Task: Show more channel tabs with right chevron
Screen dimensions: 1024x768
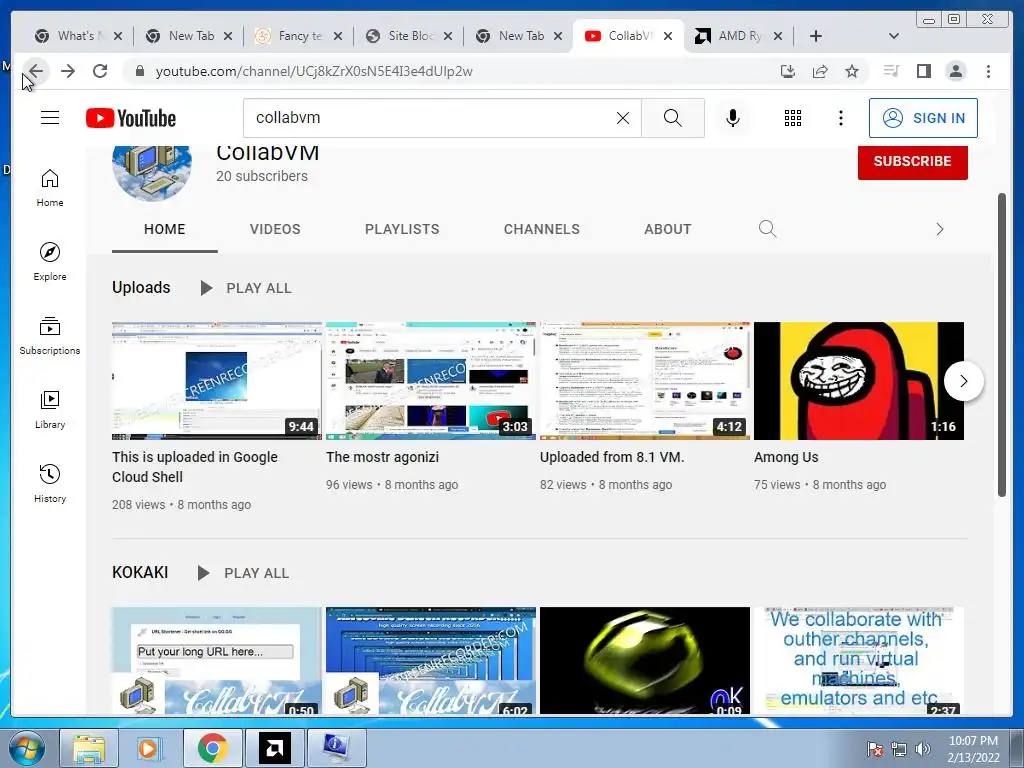Action: pos(940,229)
